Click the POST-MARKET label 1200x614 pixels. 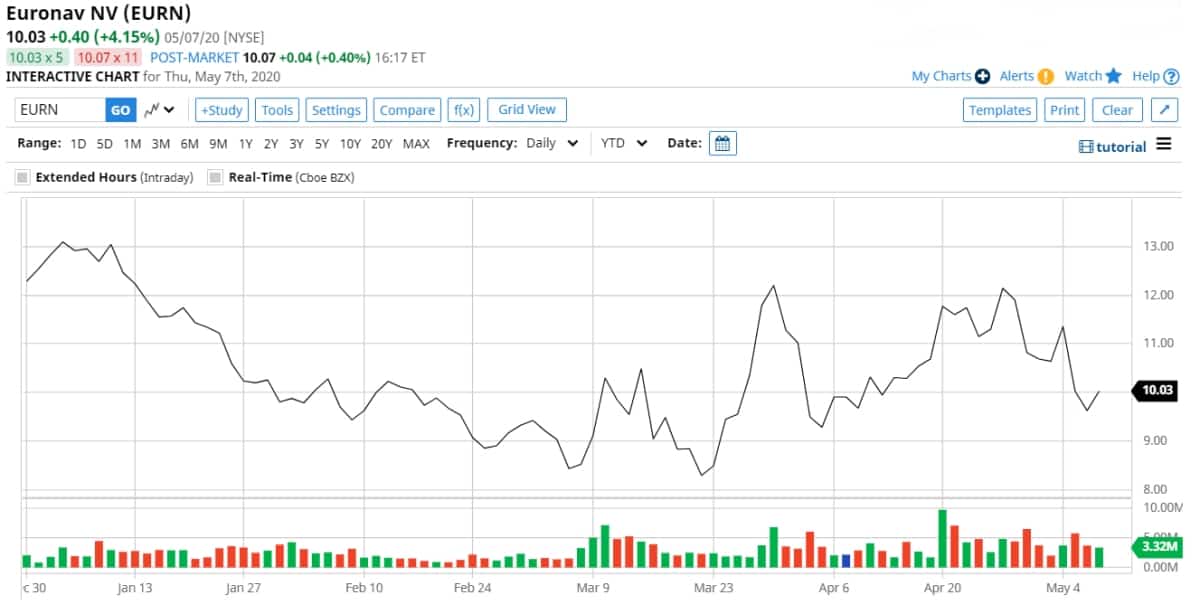(195, 58)
